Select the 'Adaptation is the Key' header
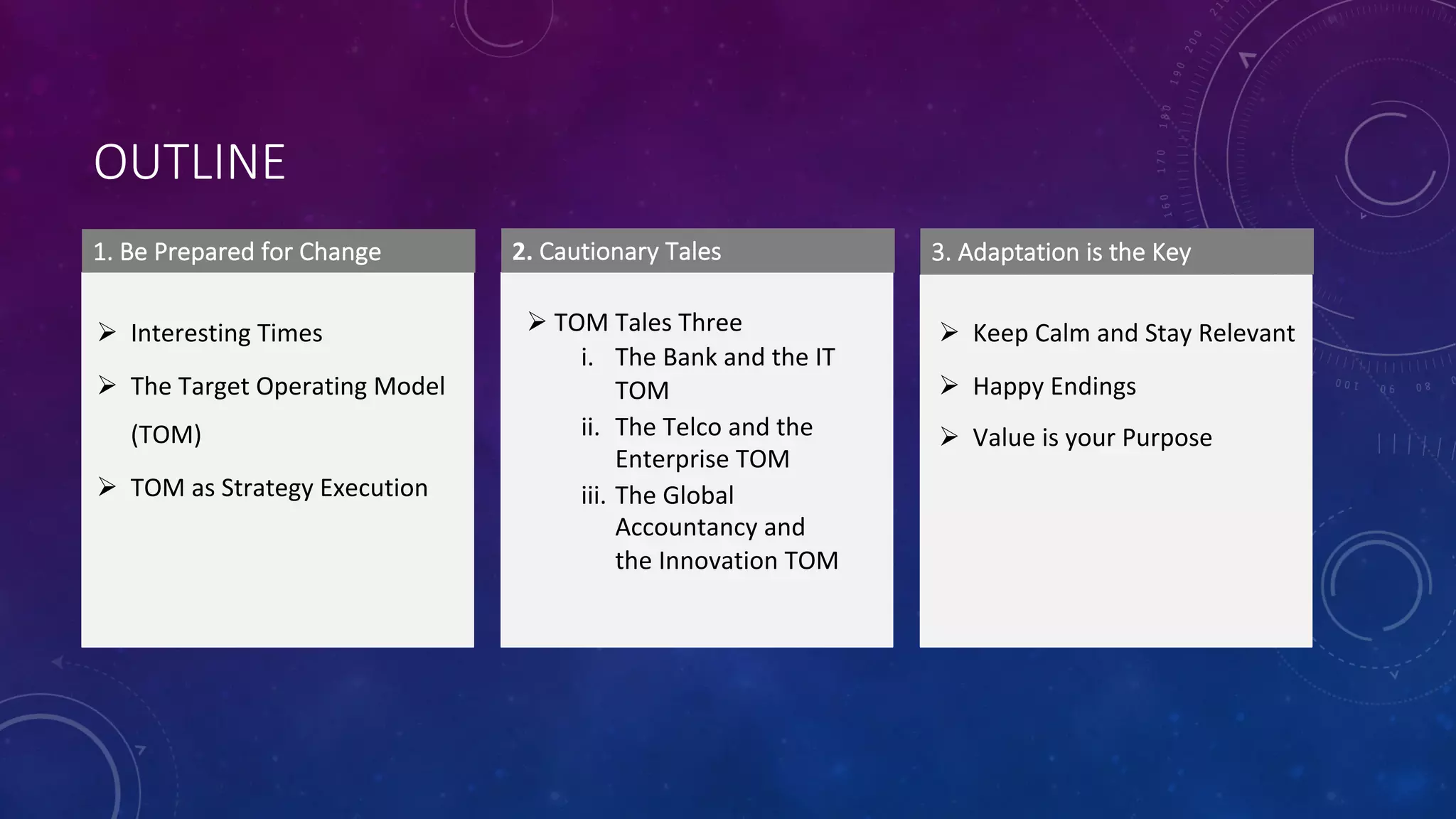The height and width of the screenshot is (819, 1456). click(1061, 252)
